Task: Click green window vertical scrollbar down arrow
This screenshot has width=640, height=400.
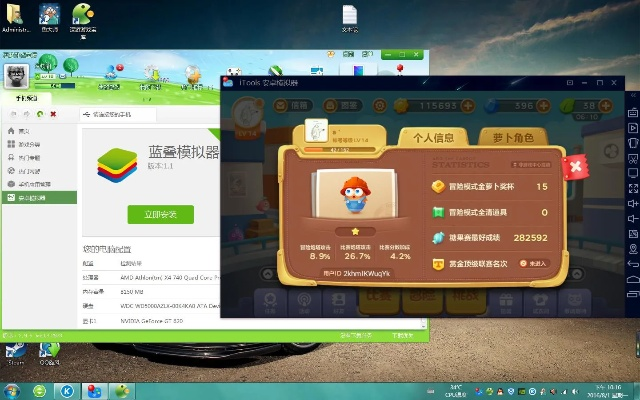Action: pos(424,325)
